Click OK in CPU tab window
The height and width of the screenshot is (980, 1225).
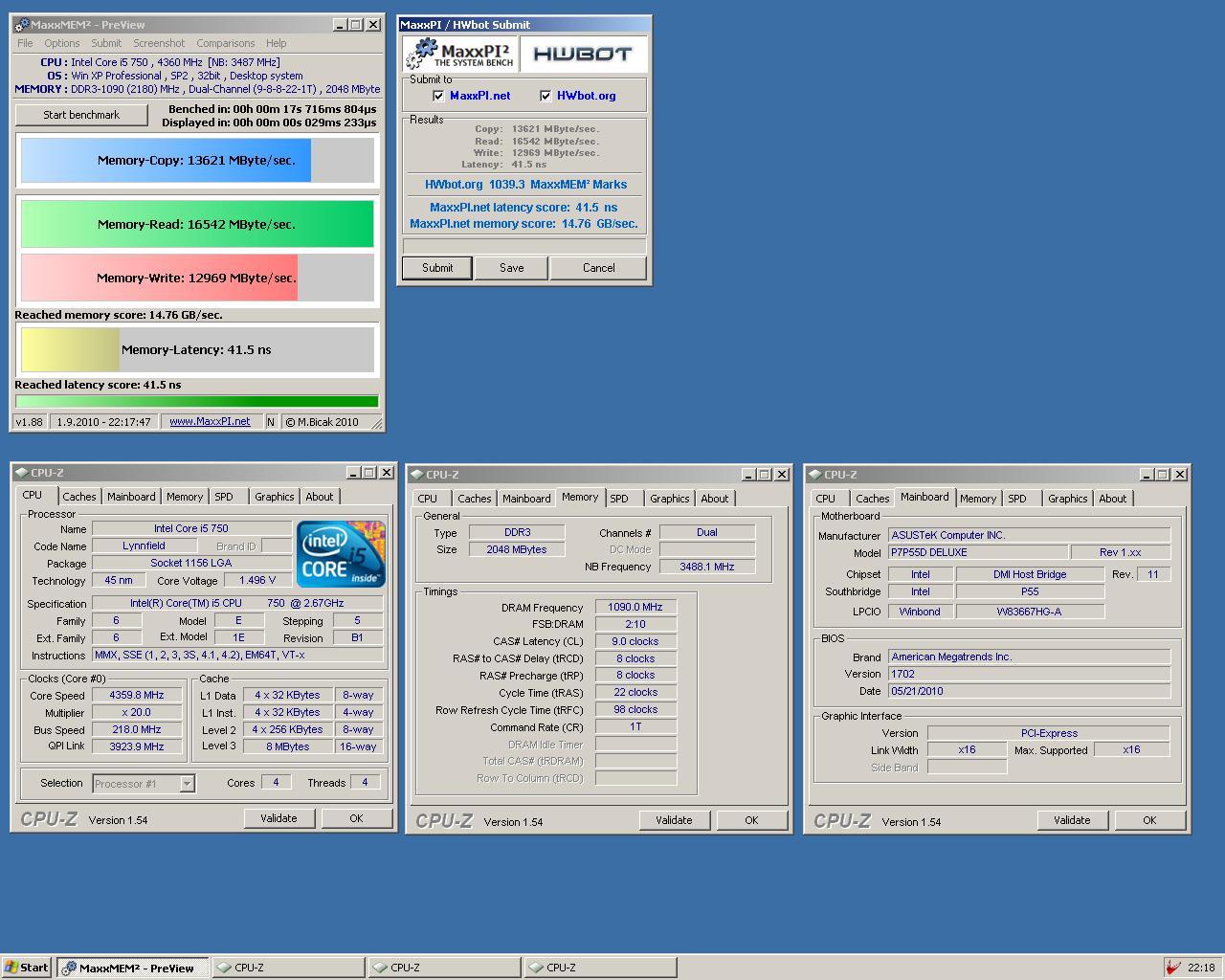pos(356,818)
